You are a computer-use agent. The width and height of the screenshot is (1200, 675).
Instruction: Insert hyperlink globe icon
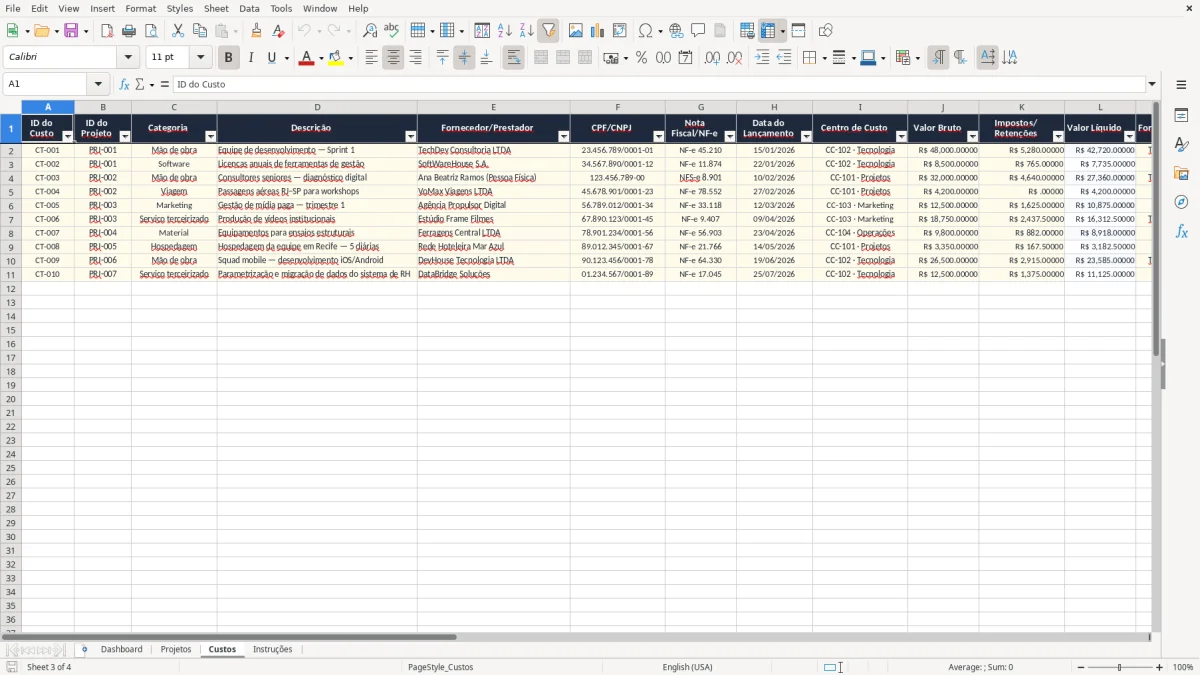coord(677,31)
